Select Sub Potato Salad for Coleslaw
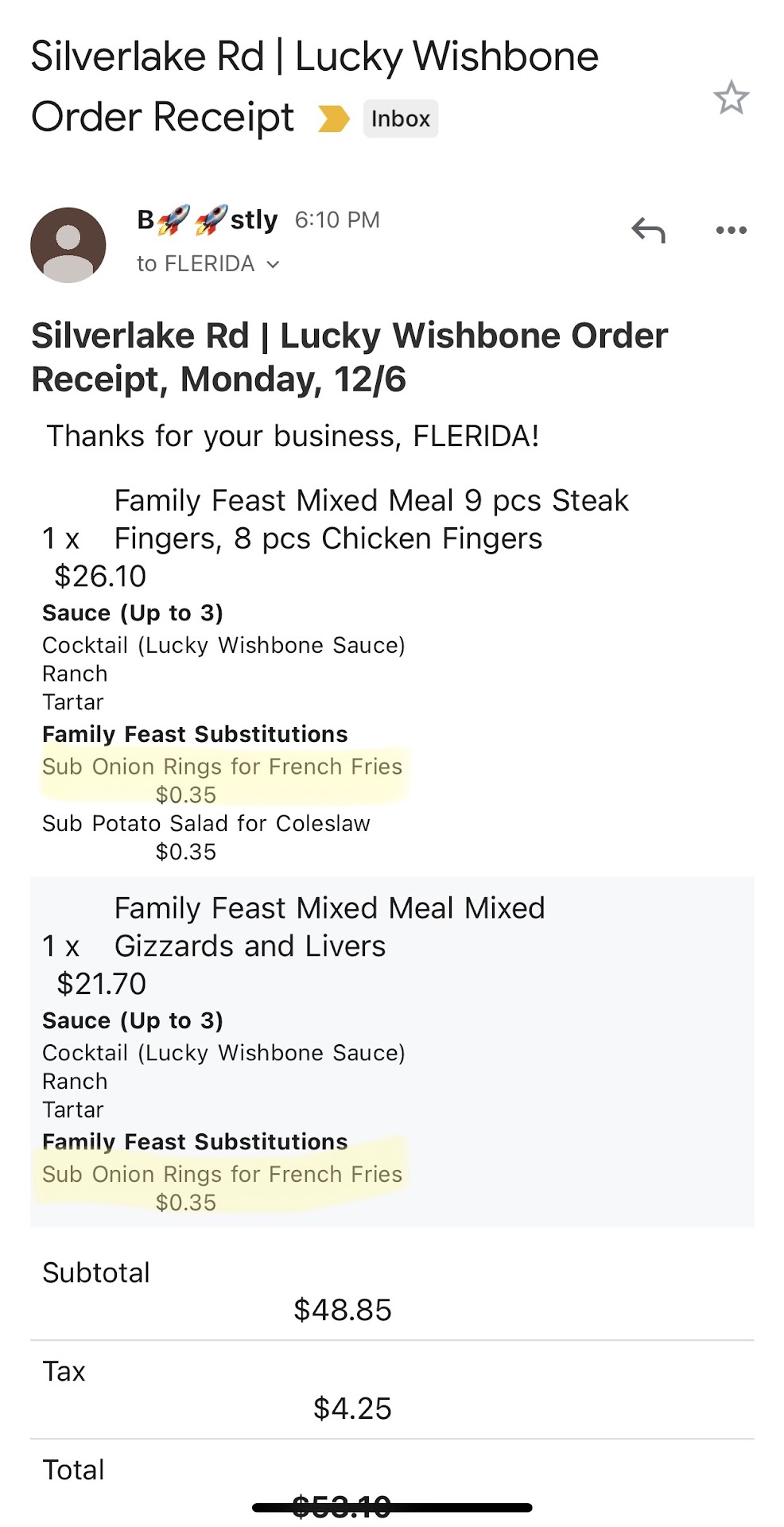This screenshot has height=1527, width=784. coord(206,823)
